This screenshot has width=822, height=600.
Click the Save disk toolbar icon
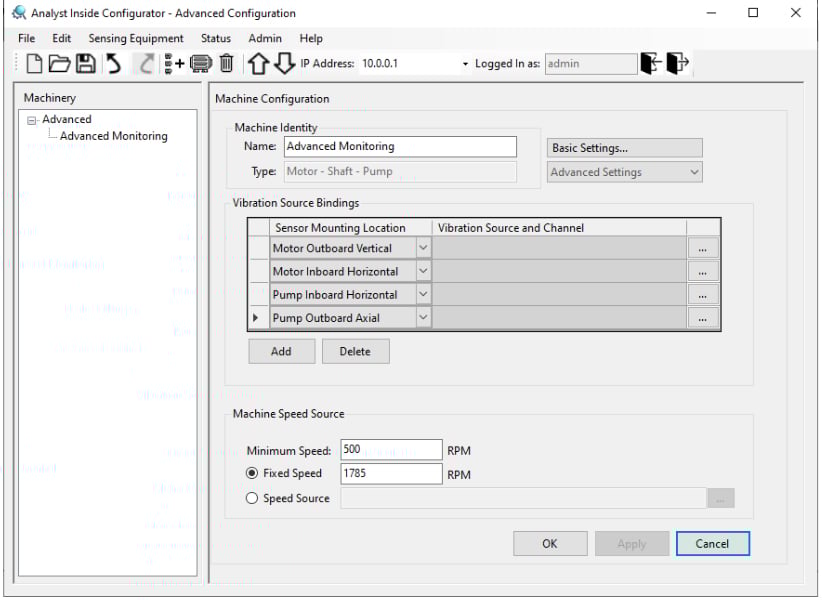[86, 64]
